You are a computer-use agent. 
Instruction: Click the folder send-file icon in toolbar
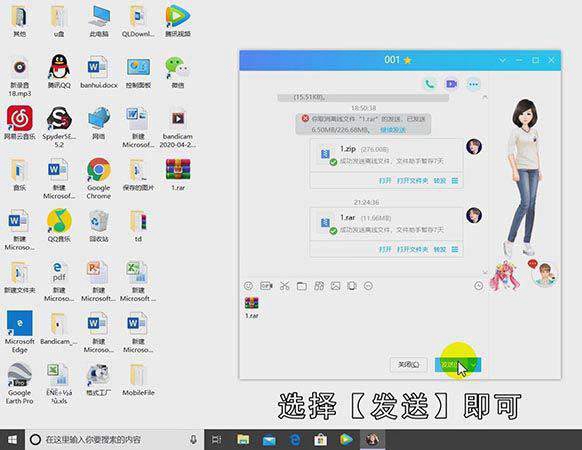[302, 286]
